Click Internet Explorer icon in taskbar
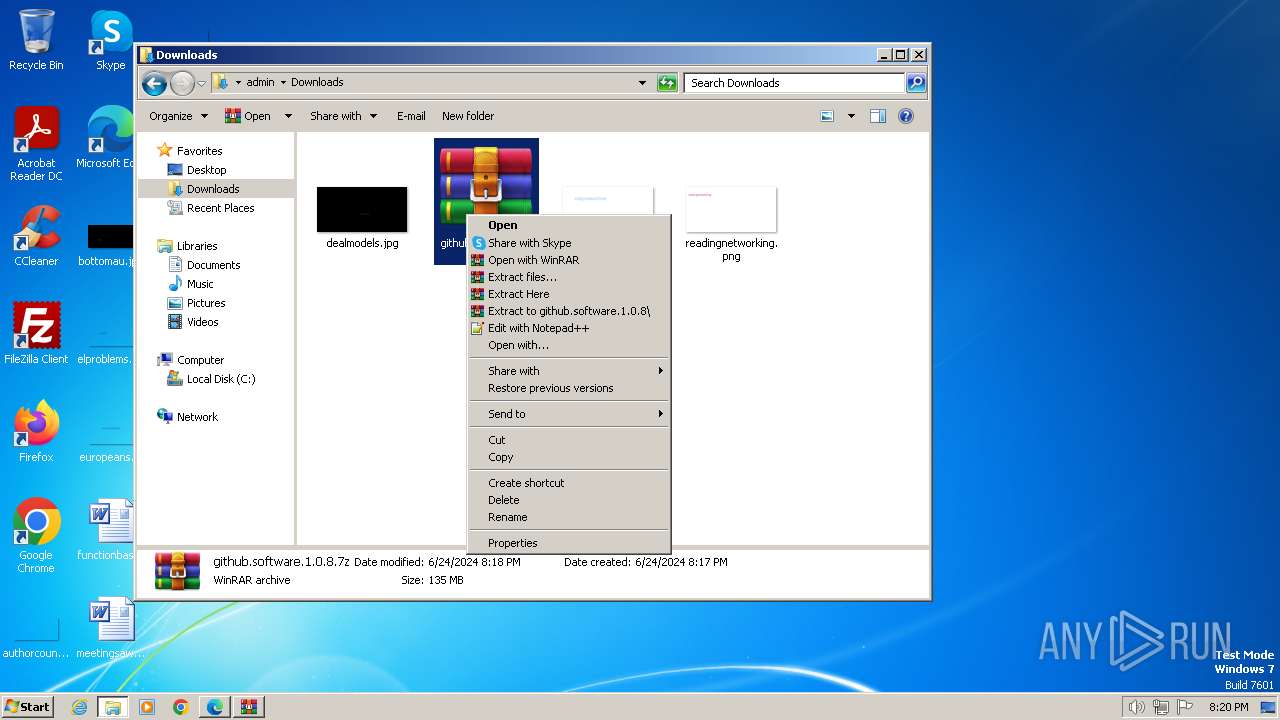 click(79, 707)
